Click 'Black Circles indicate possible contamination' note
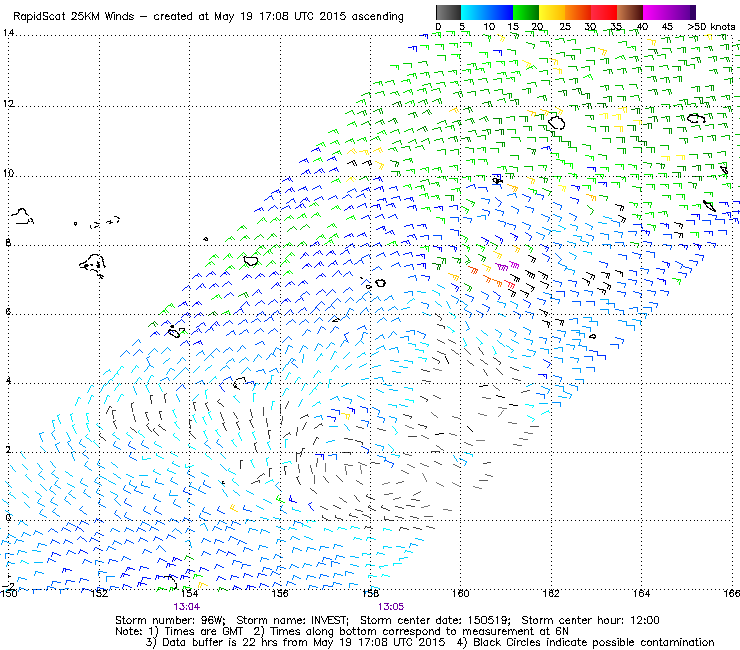Image resolution: width=740 pixels, height=650 pixels. point(594,642)
